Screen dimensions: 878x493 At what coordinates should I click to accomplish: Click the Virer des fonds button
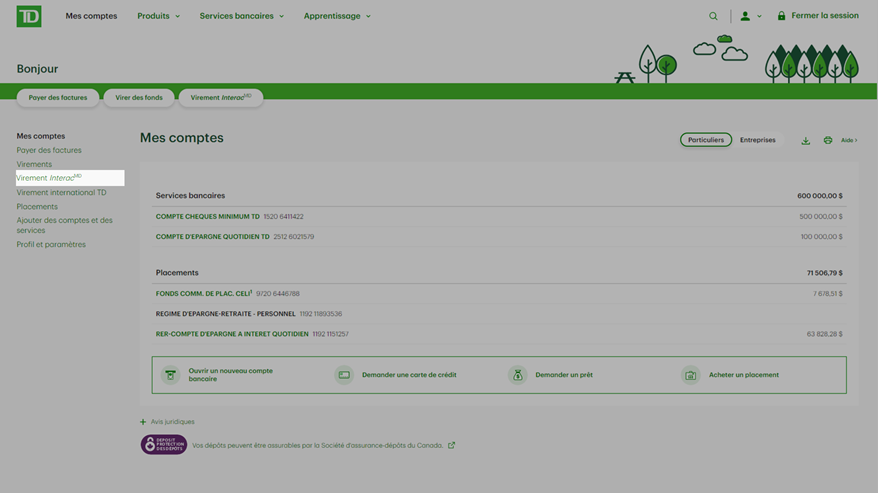(139, 97)
